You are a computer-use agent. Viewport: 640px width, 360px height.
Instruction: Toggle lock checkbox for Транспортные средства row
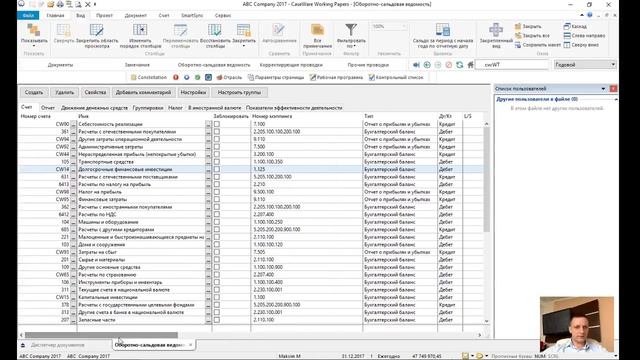[x=217, y=162]
